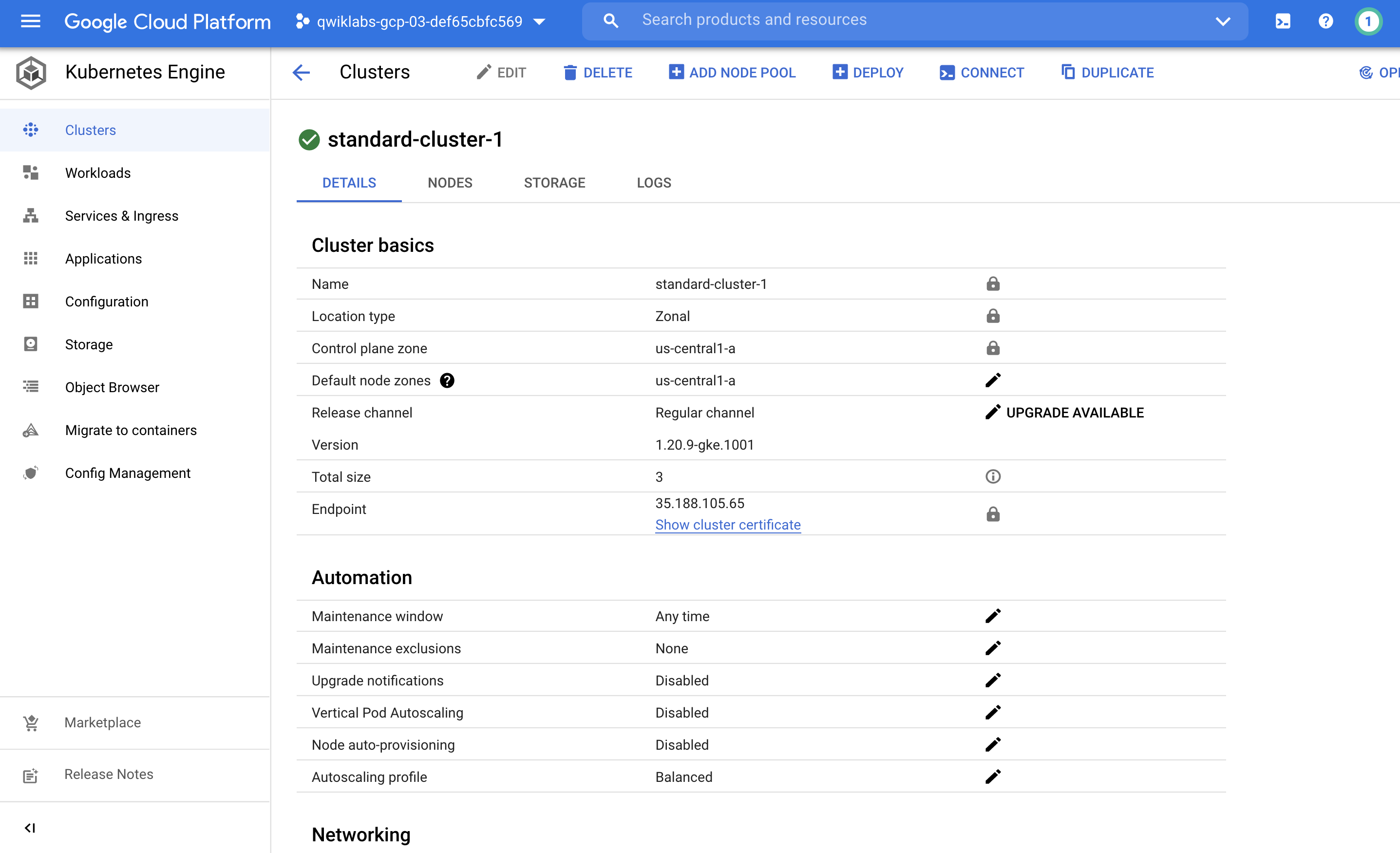Click the lock icon in Control plane zone row

993,348
